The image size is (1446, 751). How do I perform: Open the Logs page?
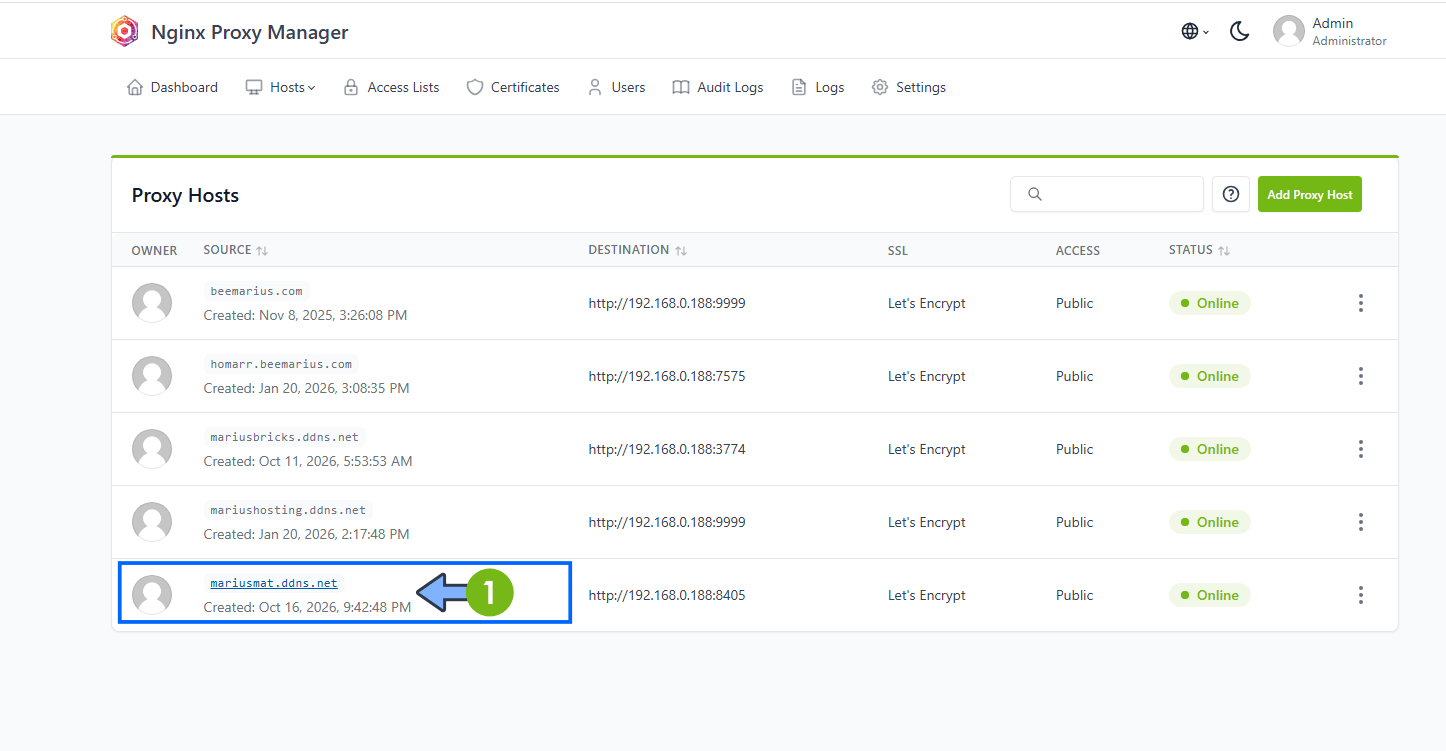click(x=818, y=87)
